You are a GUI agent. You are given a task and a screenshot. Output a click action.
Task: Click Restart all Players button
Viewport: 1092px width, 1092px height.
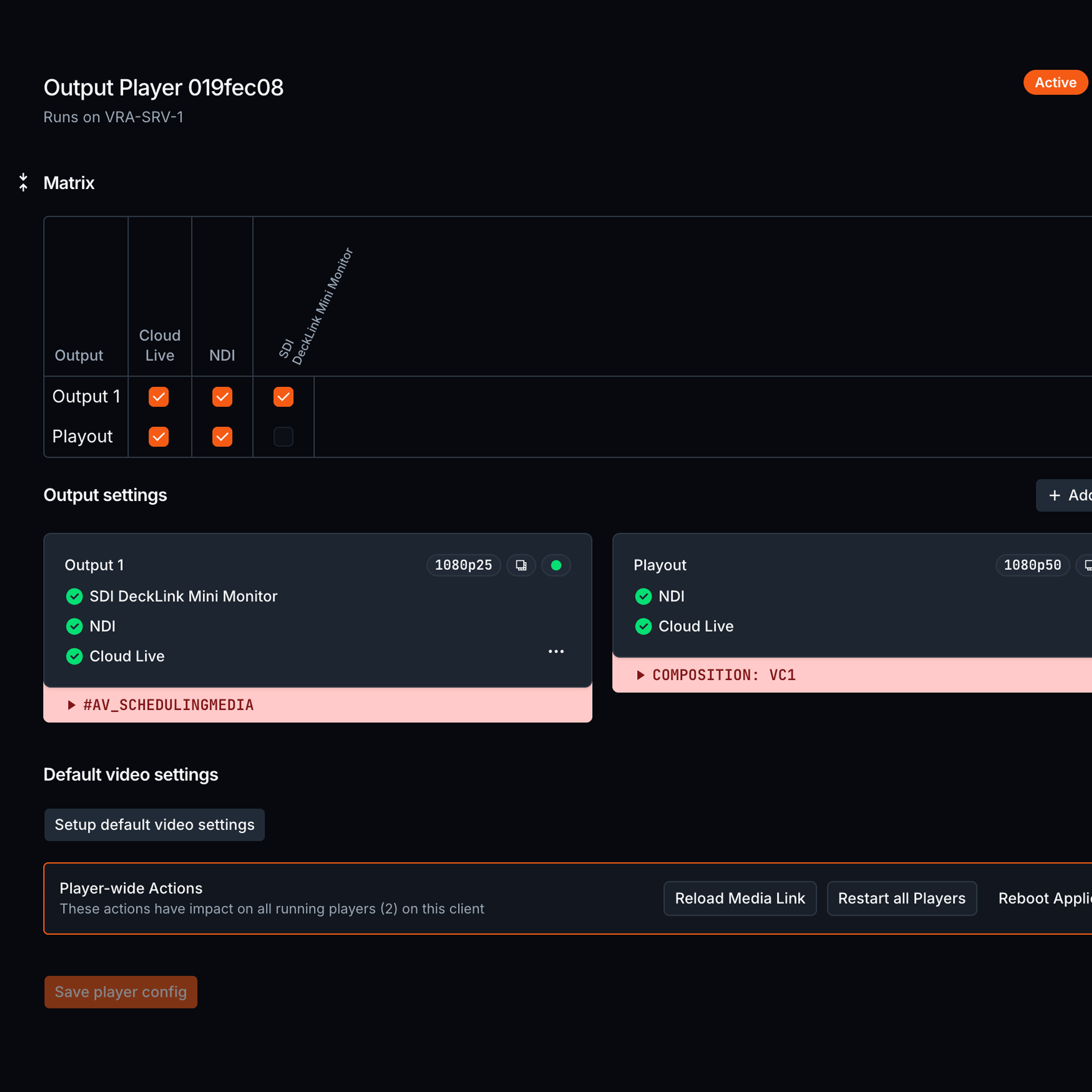(x=902, y=899)
